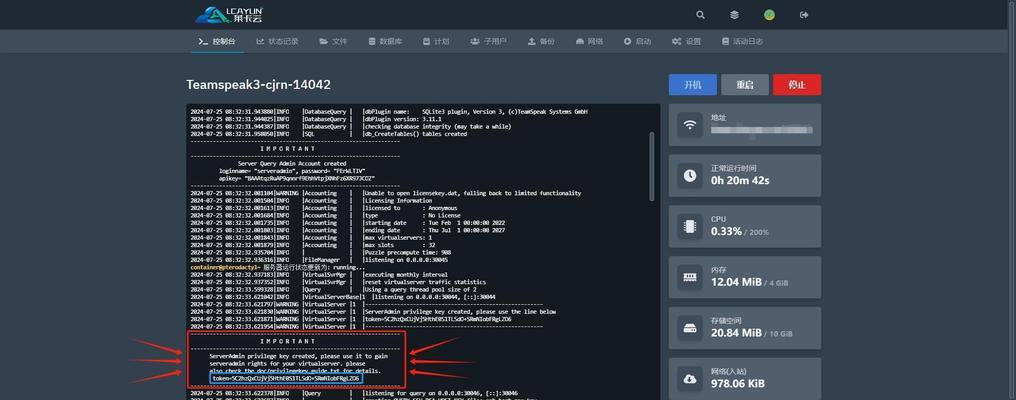Screen dimensions: 1016x400
Task: Click the 开机 start button
Action: click(x=693, y=85)
